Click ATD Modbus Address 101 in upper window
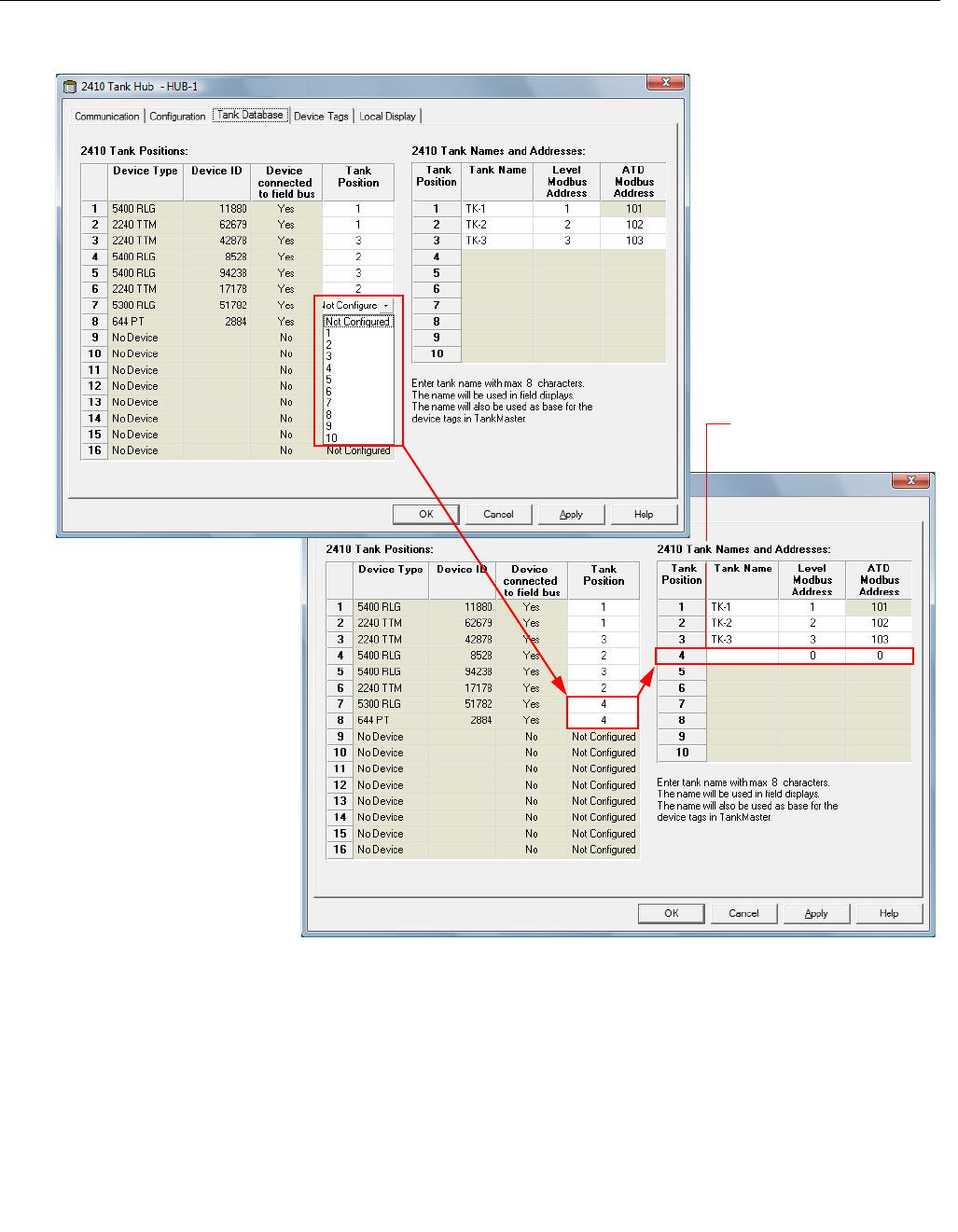This screenshot has height=1232, width=958. (633, 209)
